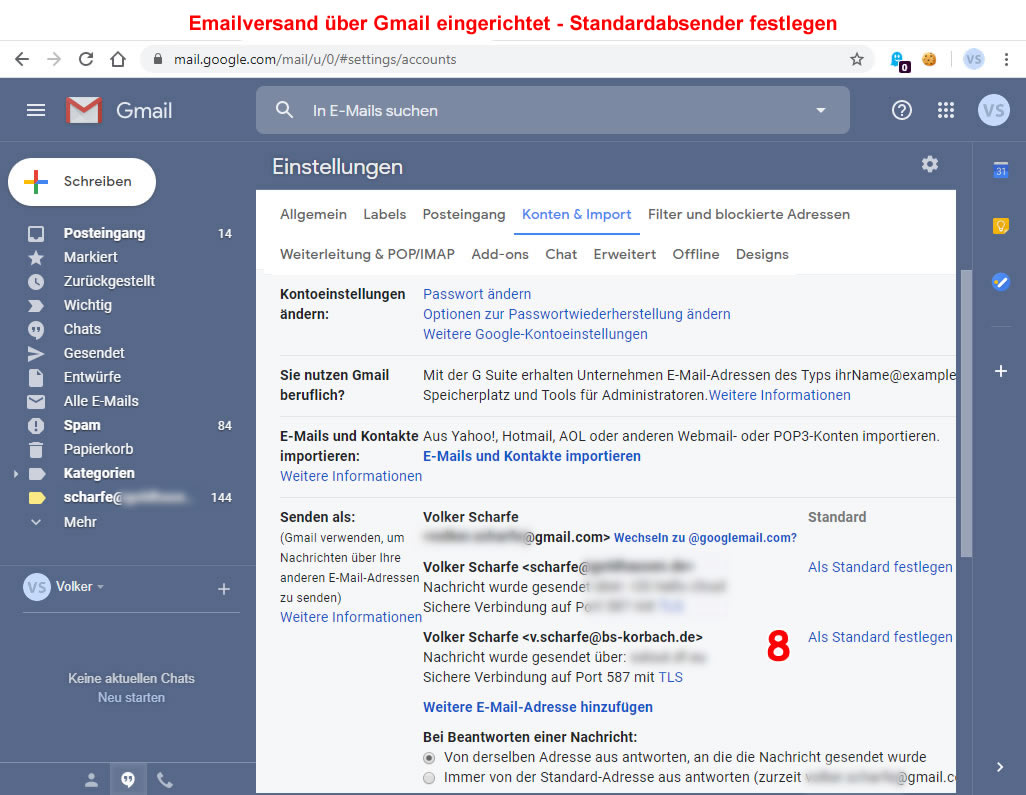Switch to the Add-ons tab
1026x795 pixels.
(500, 254)
